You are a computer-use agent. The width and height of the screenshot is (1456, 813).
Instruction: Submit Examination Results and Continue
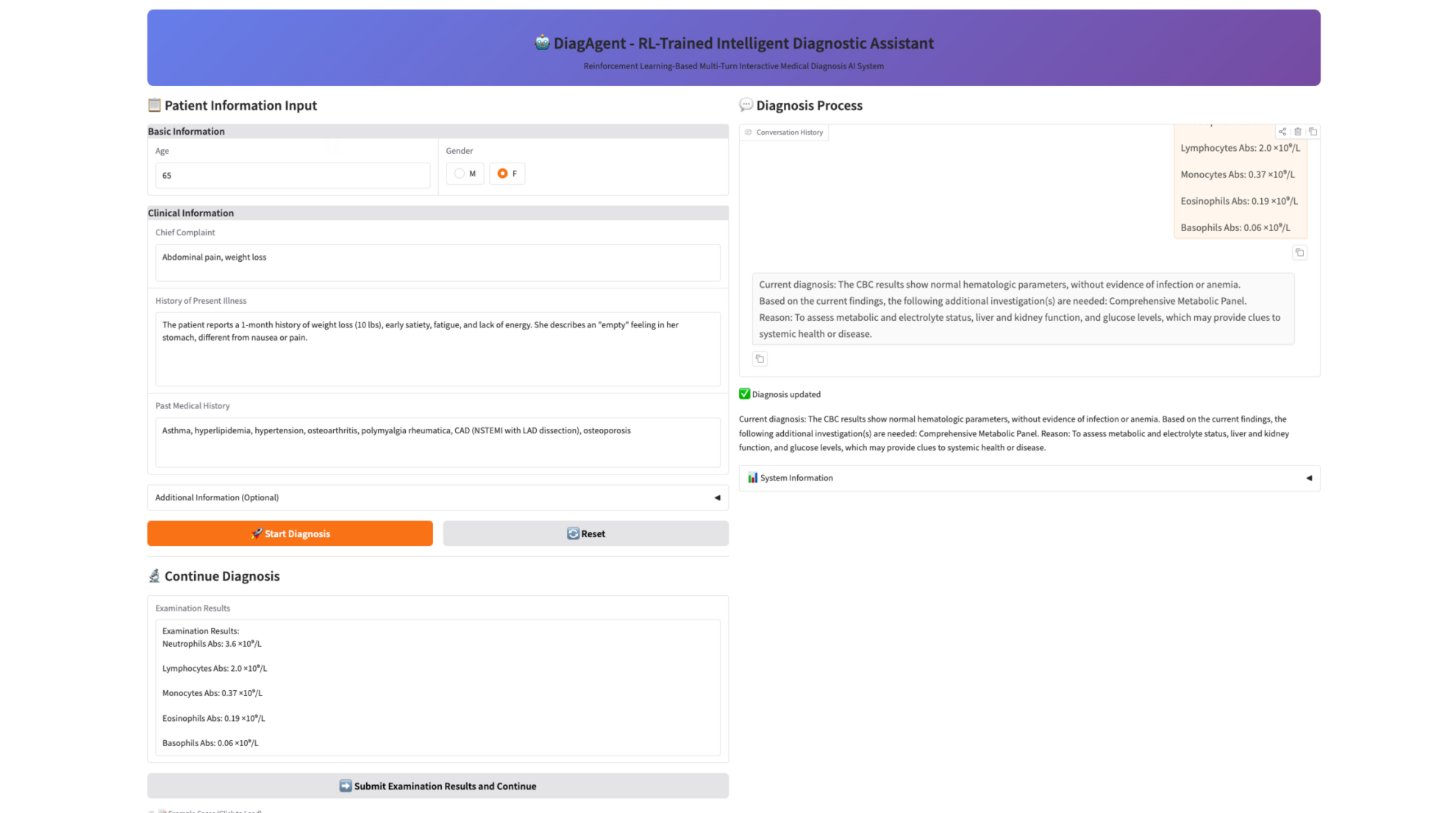(438, 786)
